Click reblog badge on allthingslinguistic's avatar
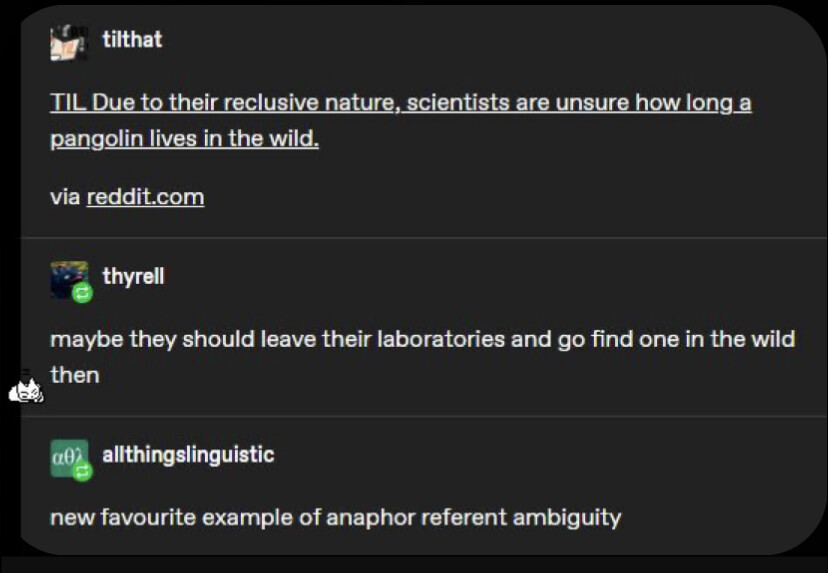Viewport: 828px width, 573px height. tap(82, 470)
